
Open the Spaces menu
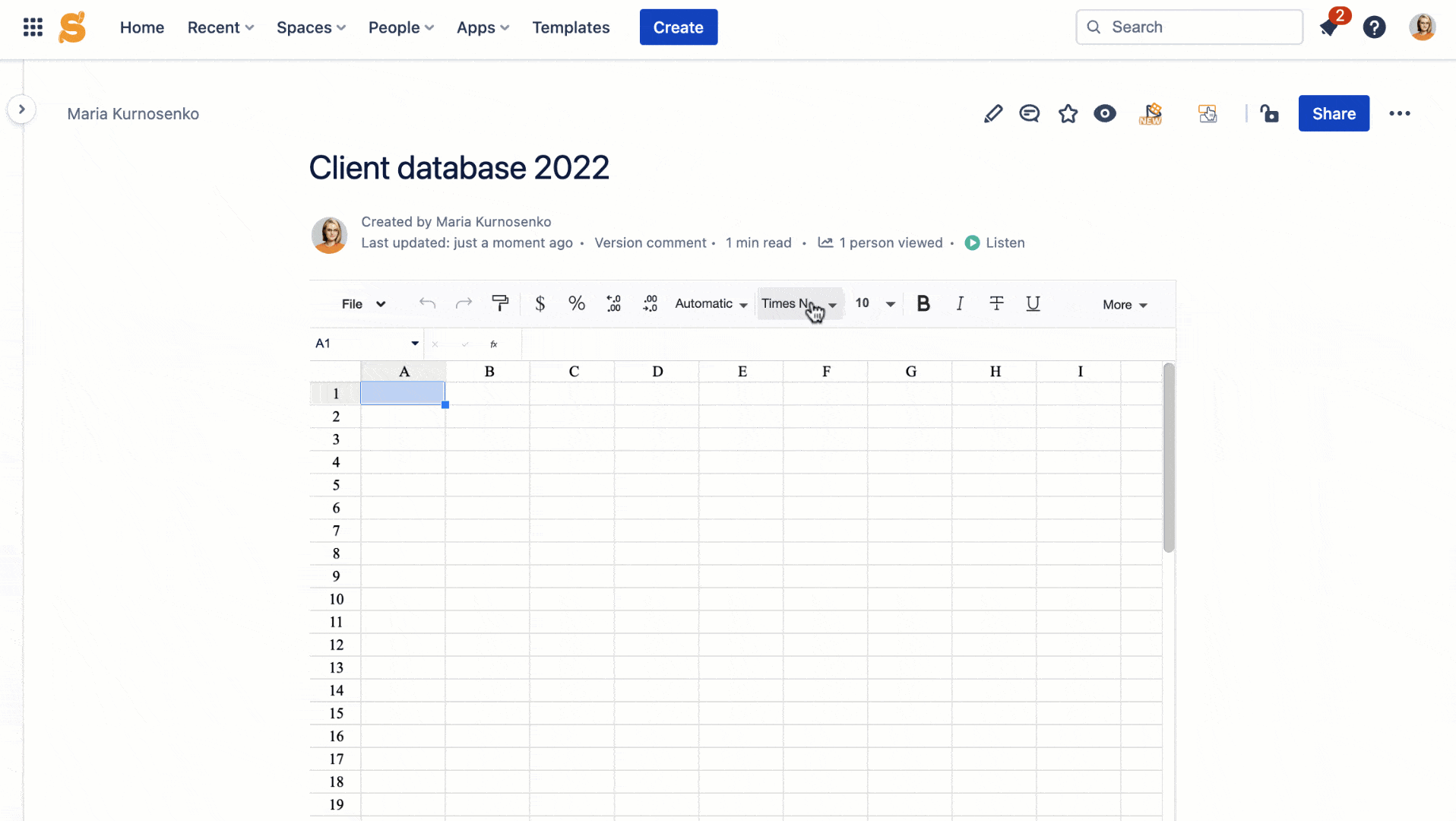point(311,27)
